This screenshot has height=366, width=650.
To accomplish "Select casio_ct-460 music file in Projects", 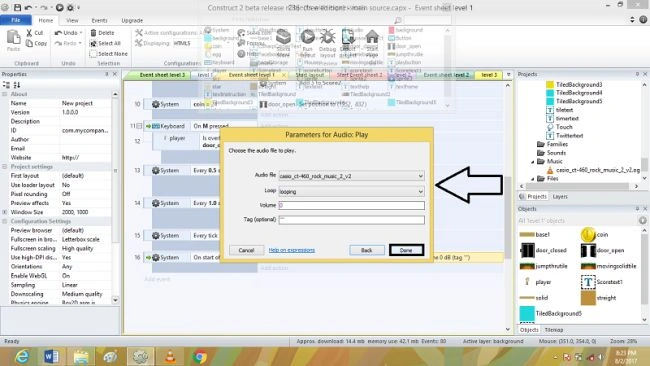I will (x=594, y=170).
